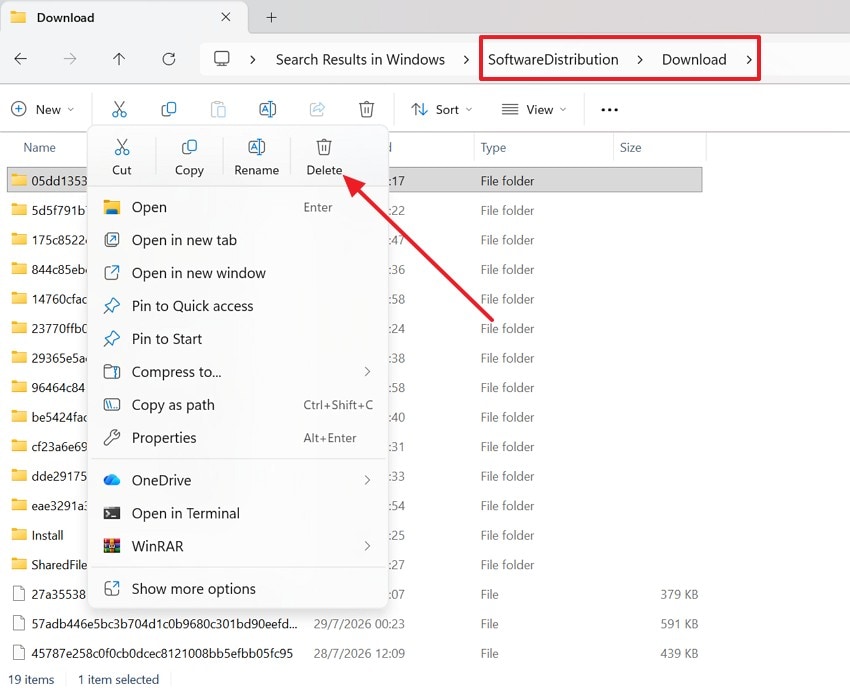The height and width of the screenshot is (688, 850).
Task: Open Properties from the context menu
Action: (x=238, y=438)
